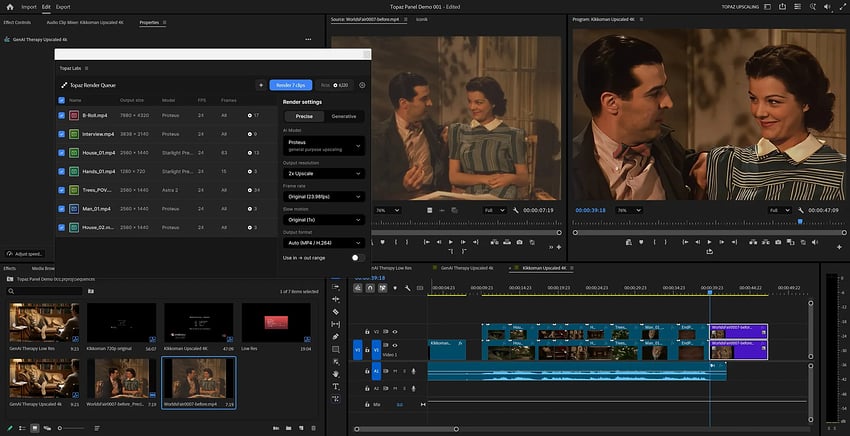Export frame from Program monitor camera icon

coord(778,242)
